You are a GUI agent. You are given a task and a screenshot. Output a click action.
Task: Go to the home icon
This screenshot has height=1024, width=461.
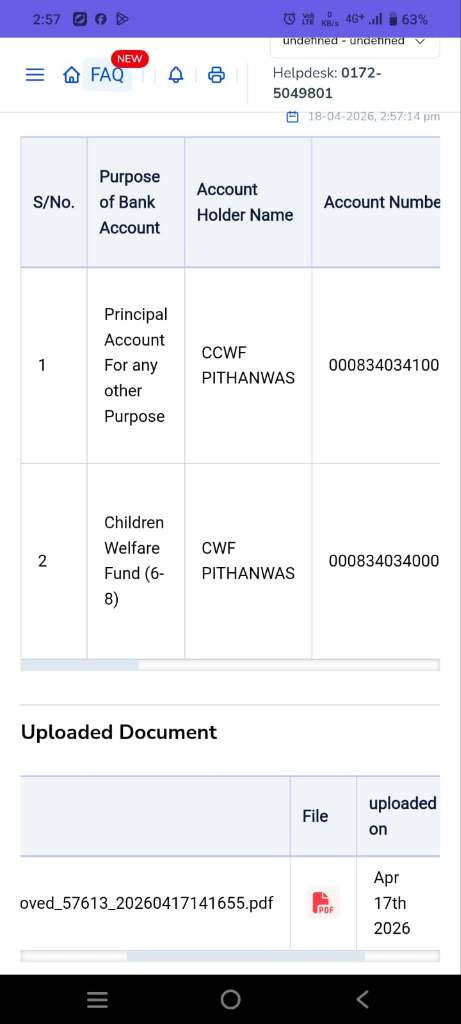(x=71, y=75)
